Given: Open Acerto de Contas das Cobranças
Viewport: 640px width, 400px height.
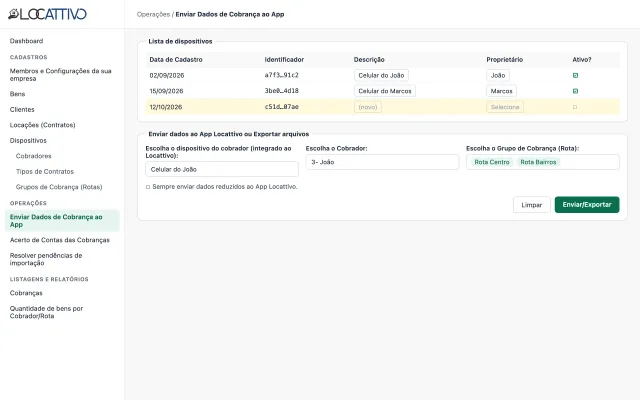Looking at the screenshot, I should pyautogui.click(x=60, y=240).
